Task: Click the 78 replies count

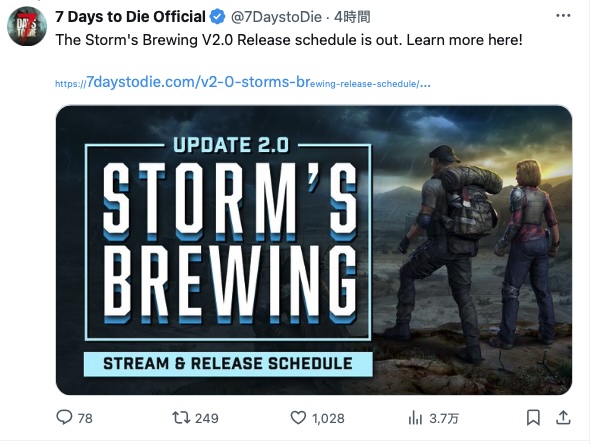Action: (85, 418)
